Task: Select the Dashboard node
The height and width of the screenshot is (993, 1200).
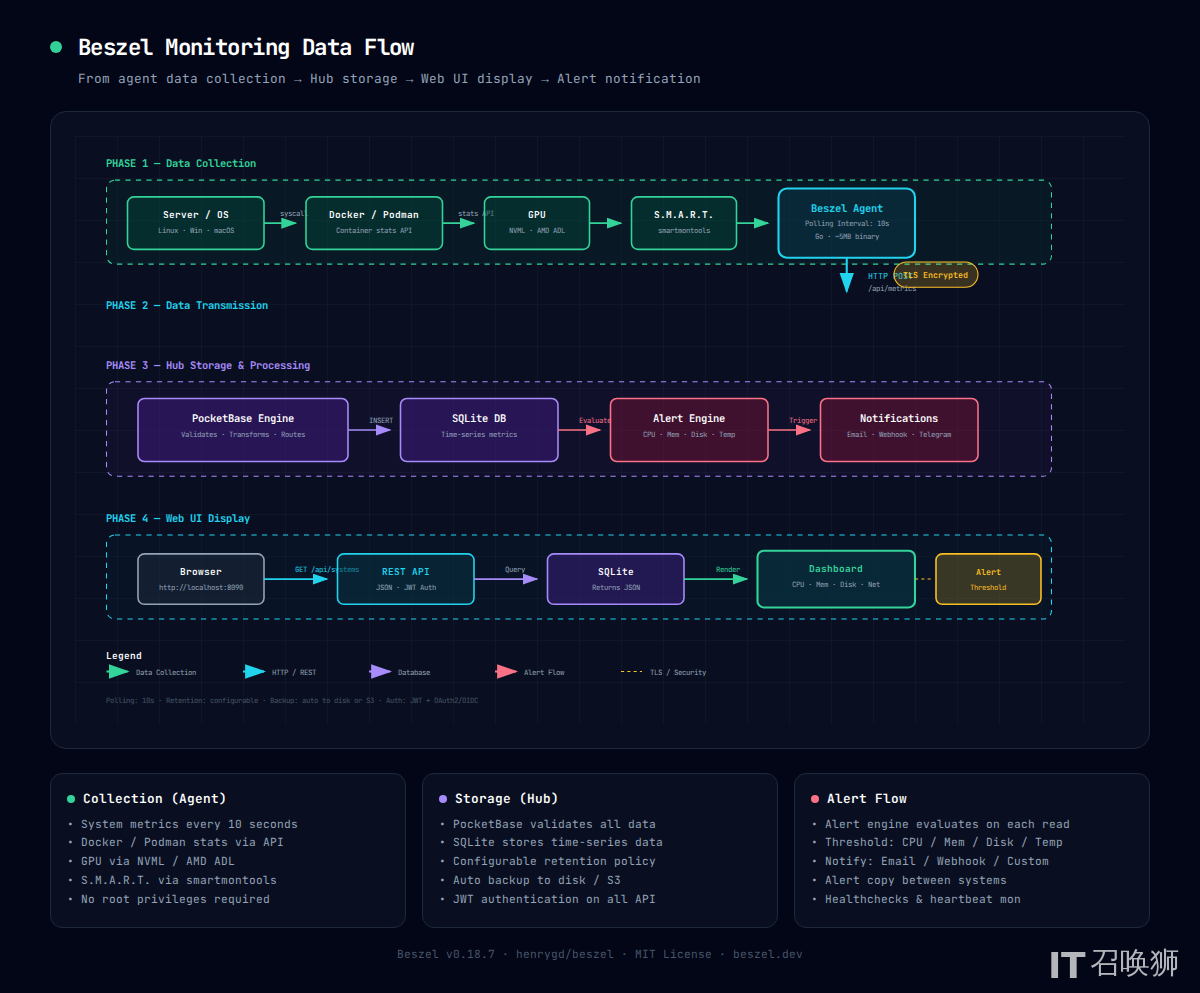Action: (x=836, y=579)
